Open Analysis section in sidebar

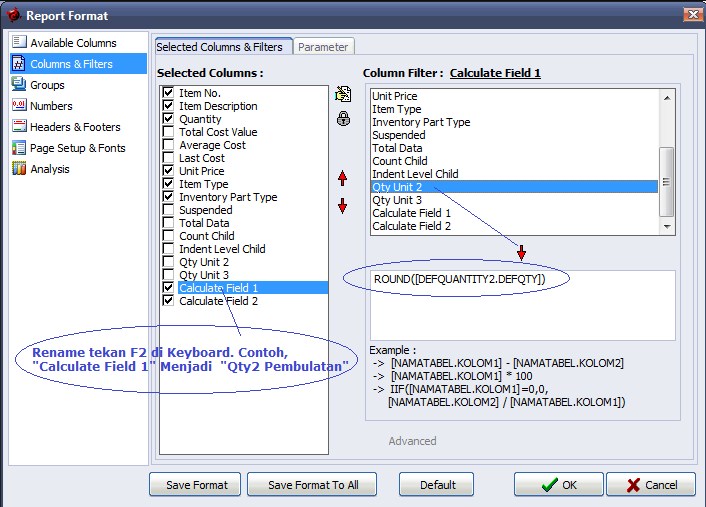click(x=50, y=169)
